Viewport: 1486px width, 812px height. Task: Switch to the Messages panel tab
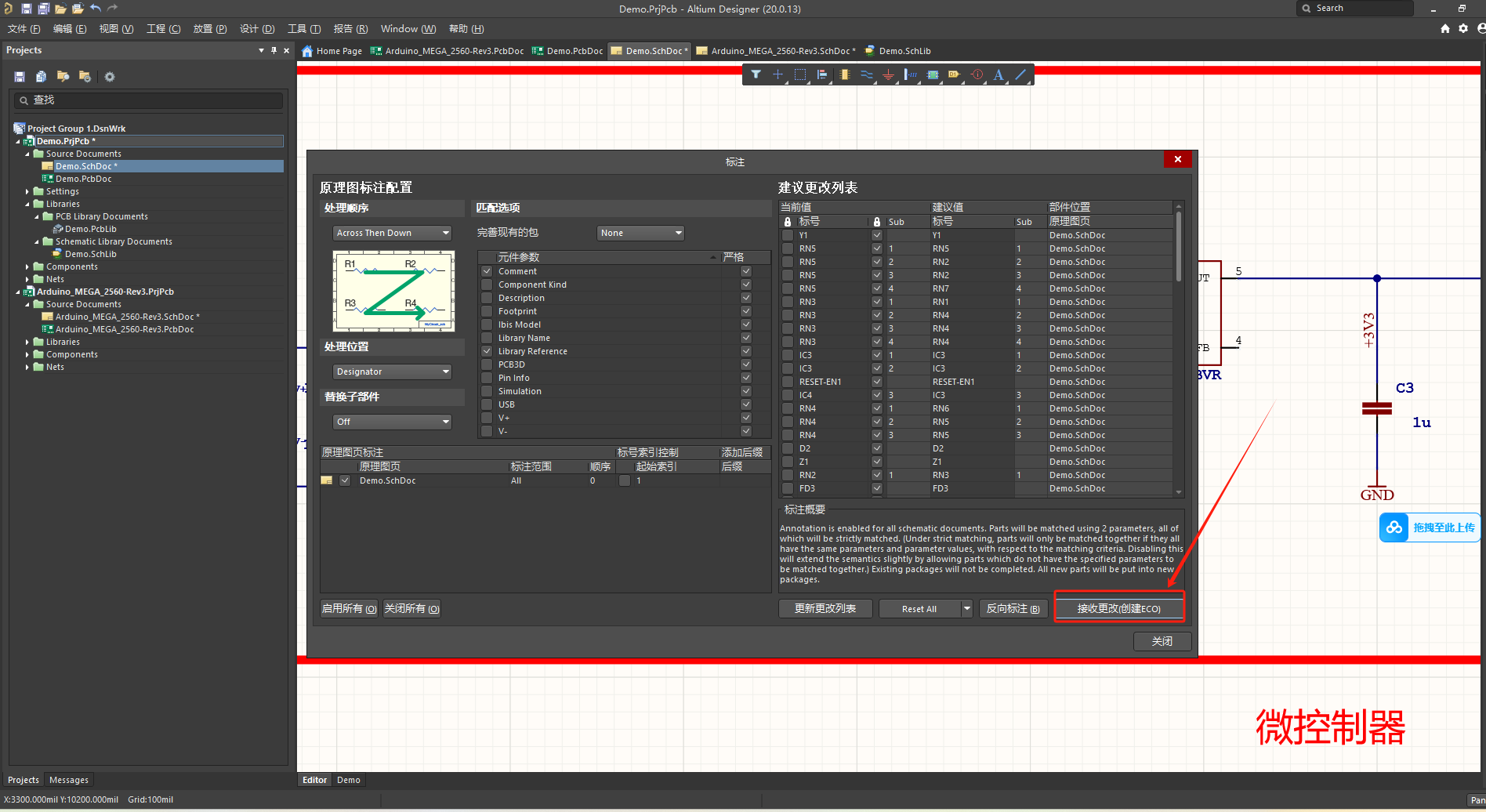(x=69, y=780)
